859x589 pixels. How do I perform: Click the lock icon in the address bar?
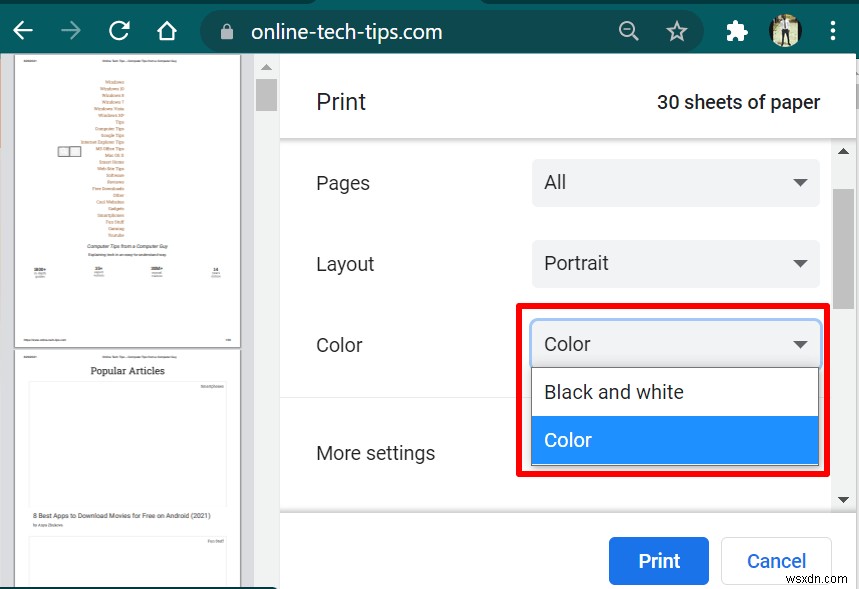(x=225, y=31)
